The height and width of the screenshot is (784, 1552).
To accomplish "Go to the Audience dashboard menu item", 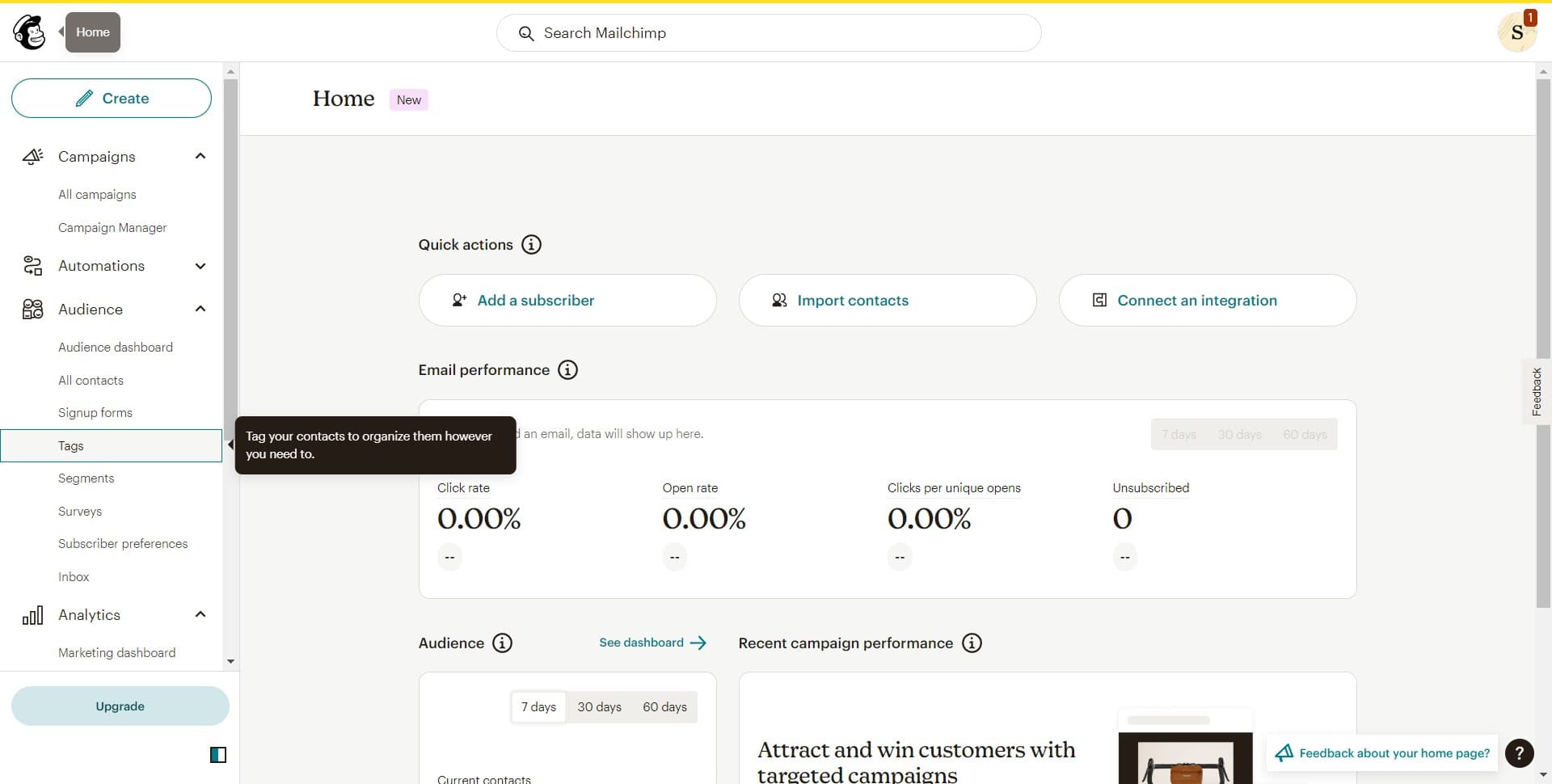I will [x=116, y=347].
